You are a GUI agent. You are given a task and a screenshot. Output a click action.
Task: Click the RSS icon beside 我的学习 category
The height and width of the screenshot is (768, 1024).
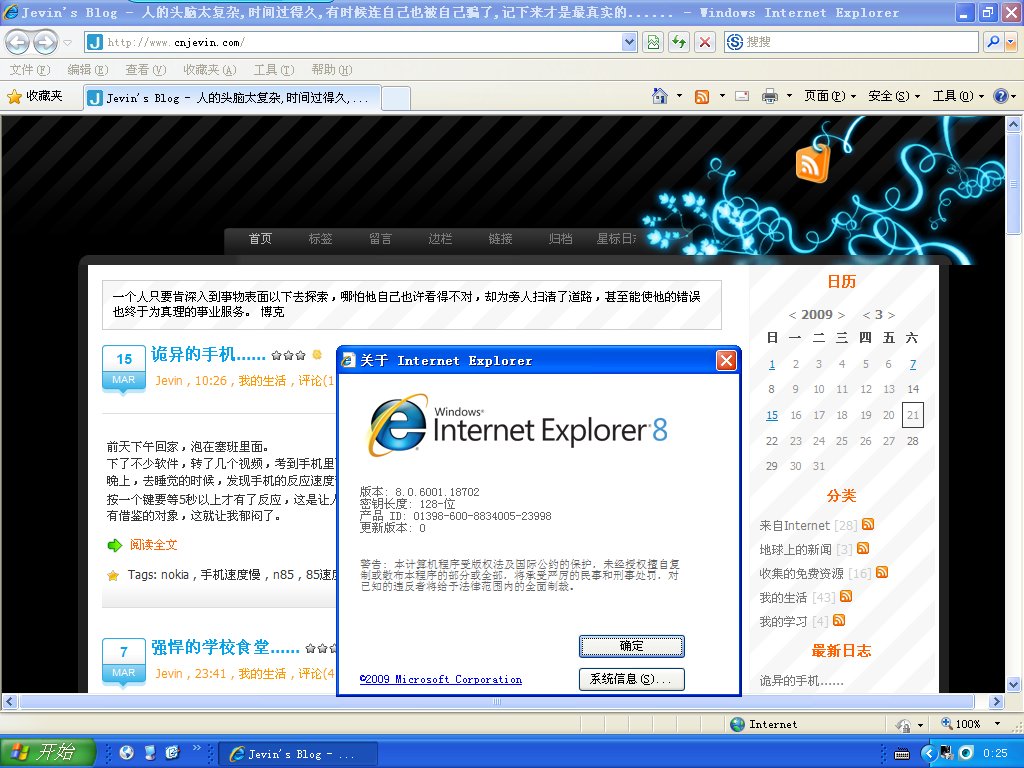(839, 620)
